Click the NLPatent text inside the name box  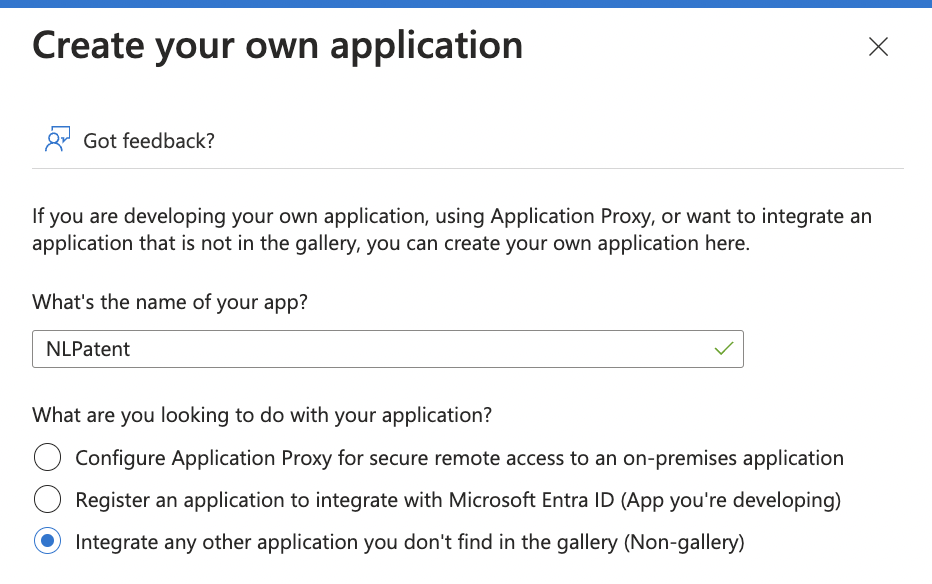pos(88,349)
